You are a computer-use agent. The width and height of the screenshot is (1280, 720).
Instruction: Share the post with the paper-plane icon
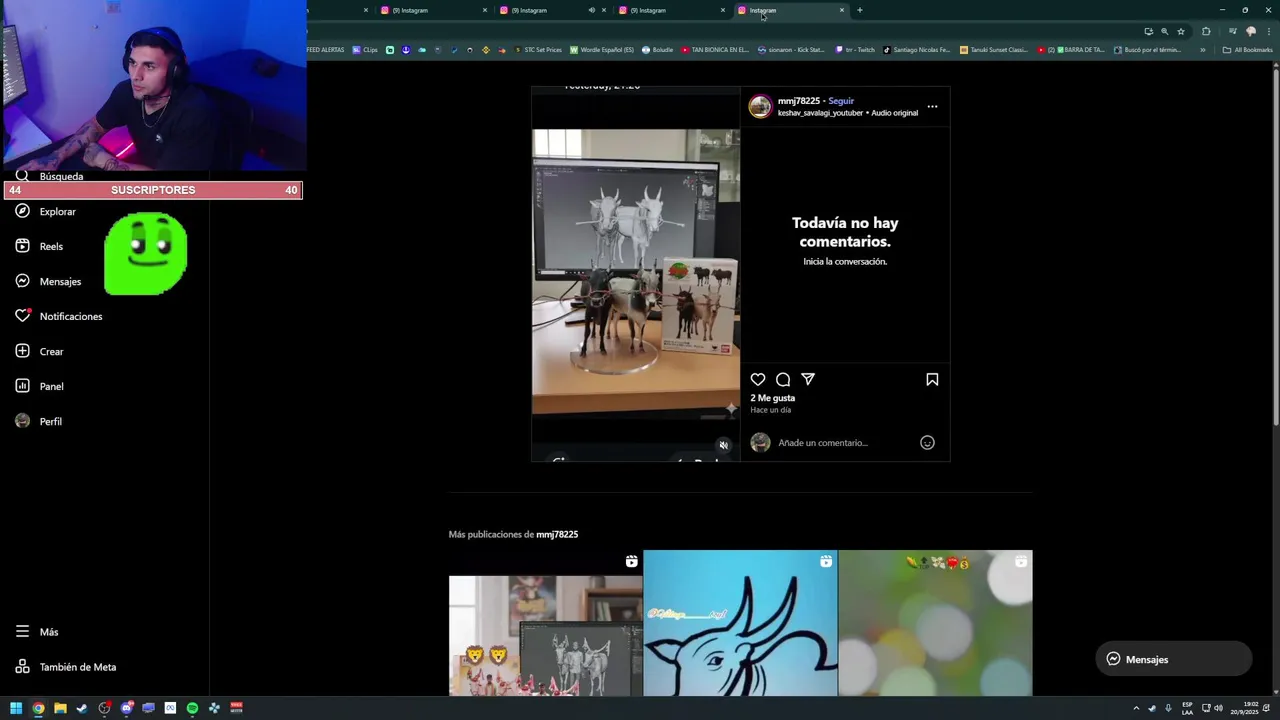click(808, 380)
